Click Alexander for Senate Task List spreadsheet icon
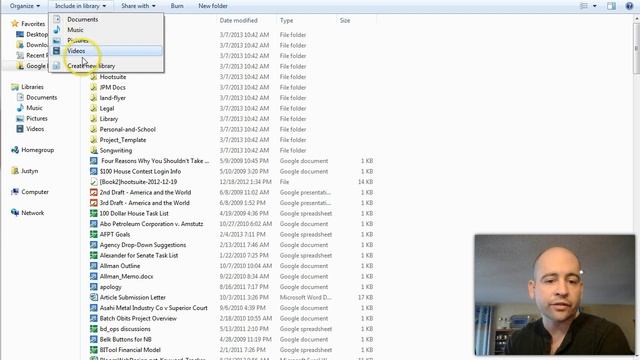The image size is (640, 360). 93,256
